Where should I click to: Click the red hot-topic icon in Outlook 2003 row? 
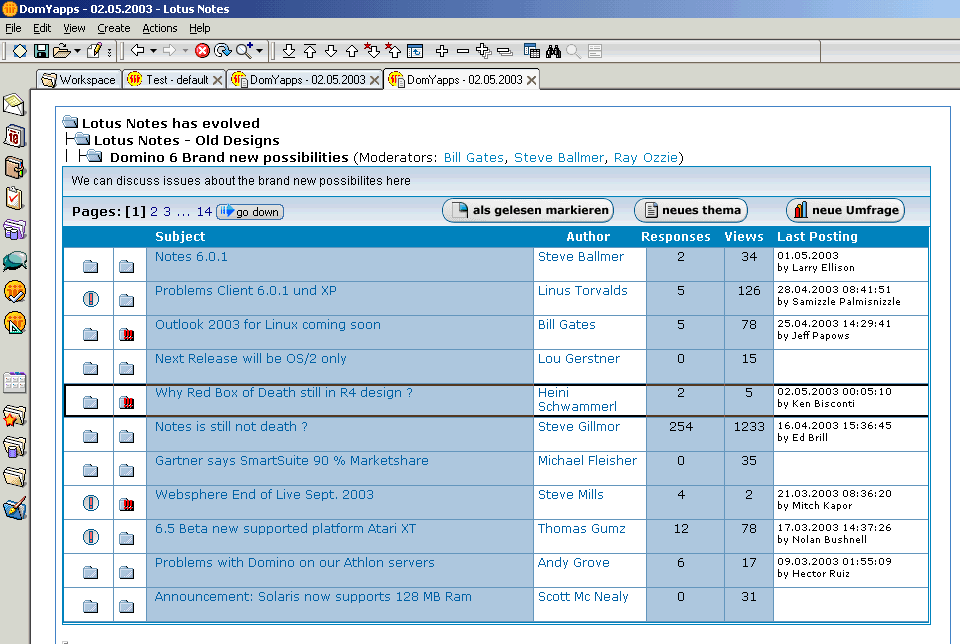coord(127,334)
